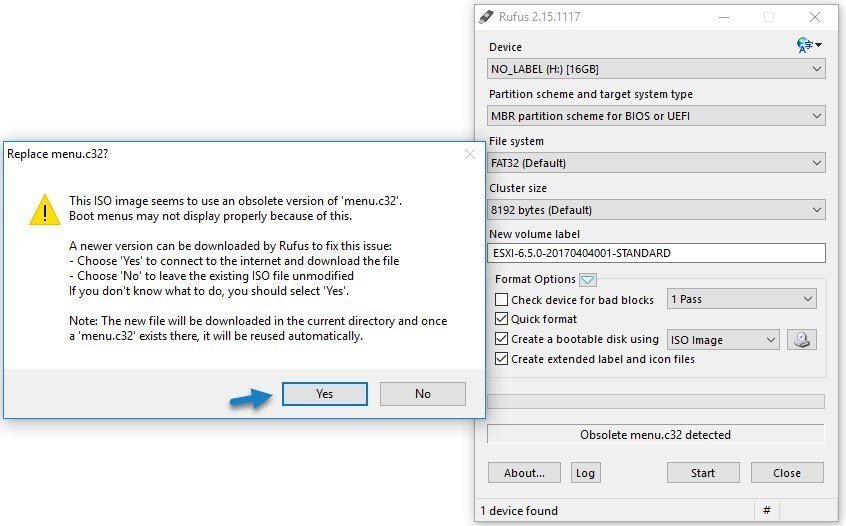Click the disc drive icon to select ISO

point(801,340)
